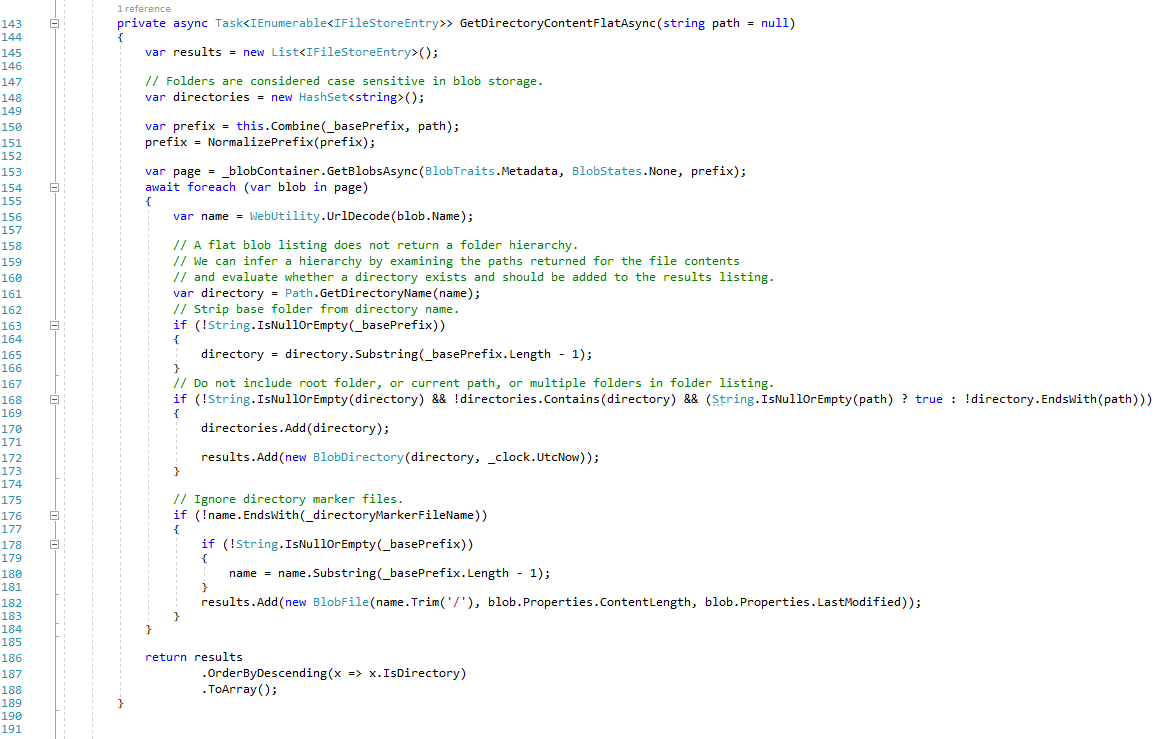Click line number 186 in the margin

pyautogui.click(x=11, y=658)
